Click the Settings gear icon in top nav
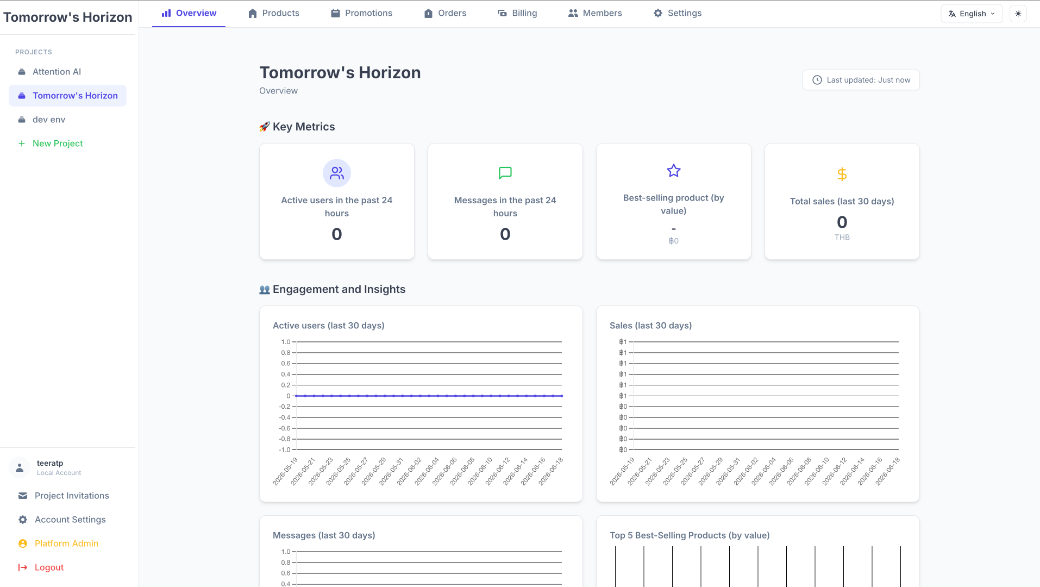The width and height of the screenshot is (1040, 587). pyautogui.click(x=658, y=13)
